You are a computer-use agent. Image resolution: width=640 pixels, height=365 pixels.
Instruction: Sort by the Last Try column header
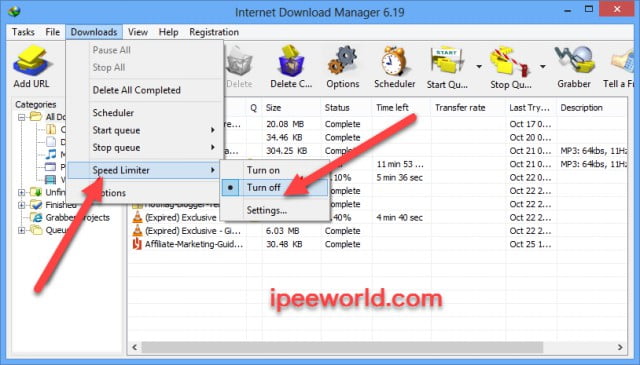531,108
